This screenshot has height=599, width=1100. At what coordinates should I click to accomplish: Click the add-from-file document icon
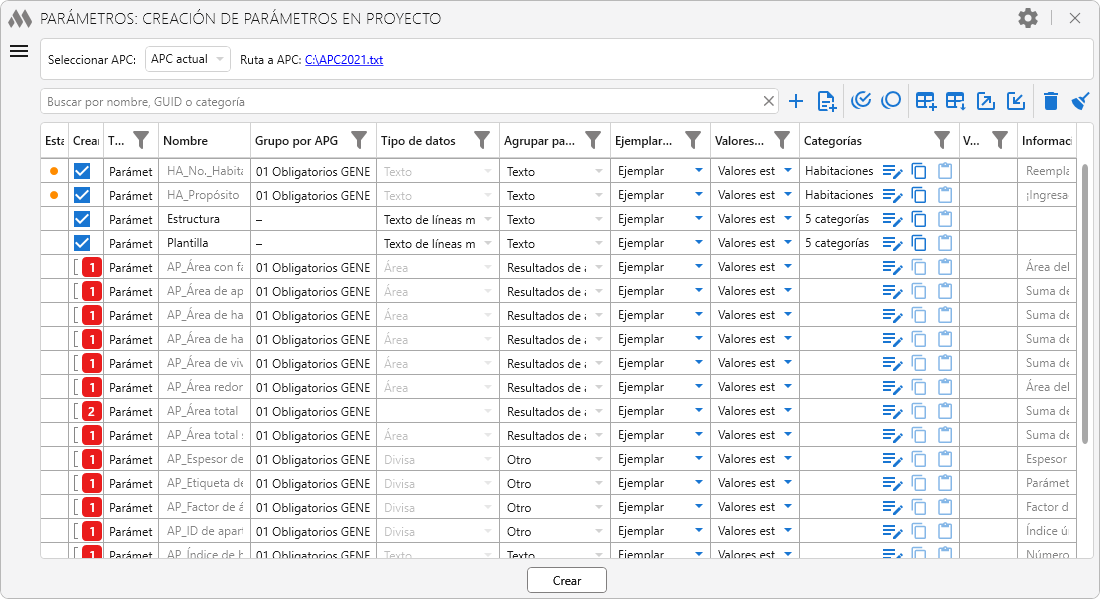[x=826, y=101]
